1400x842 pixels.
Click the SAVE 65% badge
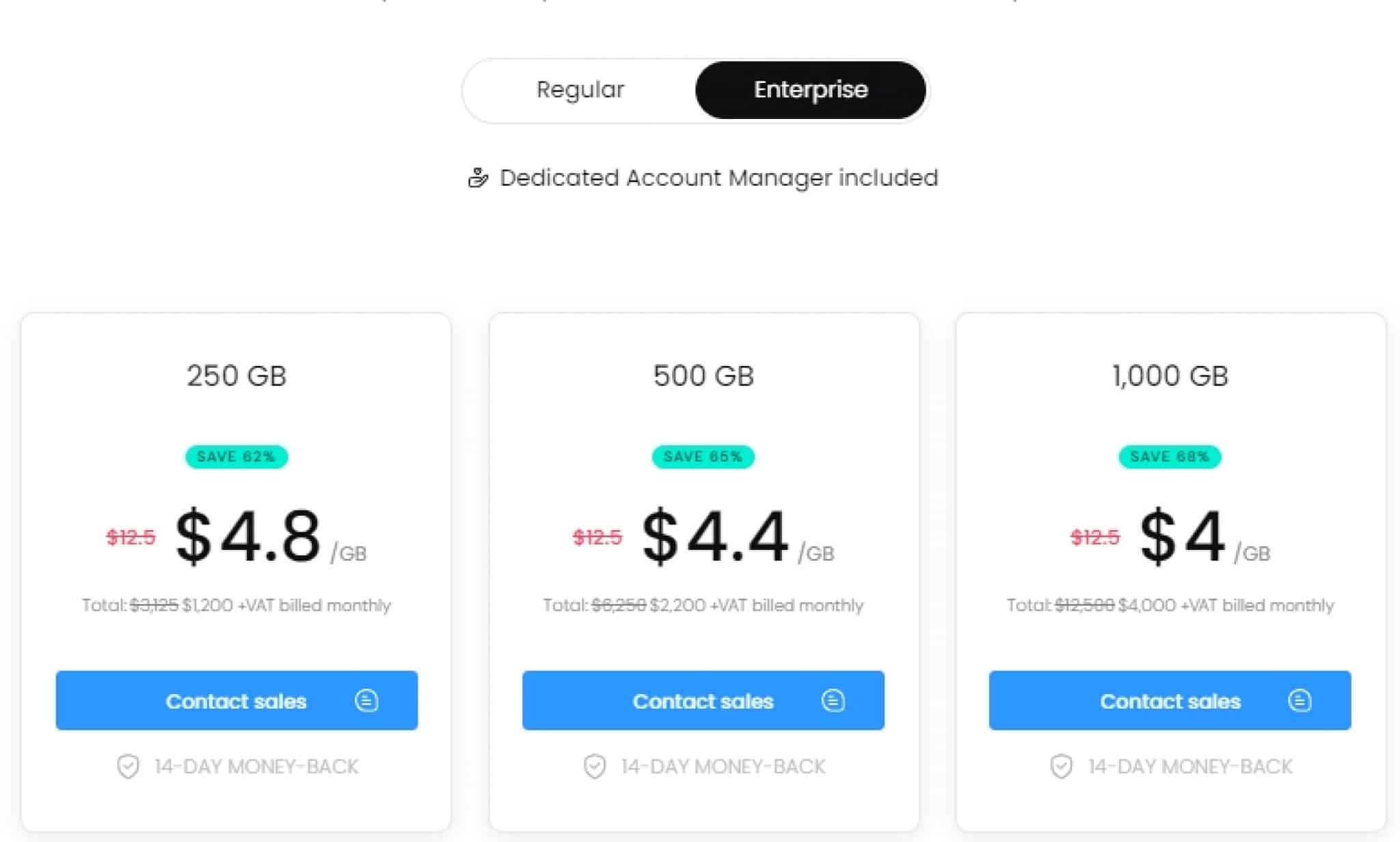pyautogui.click(x=703, y=457)
